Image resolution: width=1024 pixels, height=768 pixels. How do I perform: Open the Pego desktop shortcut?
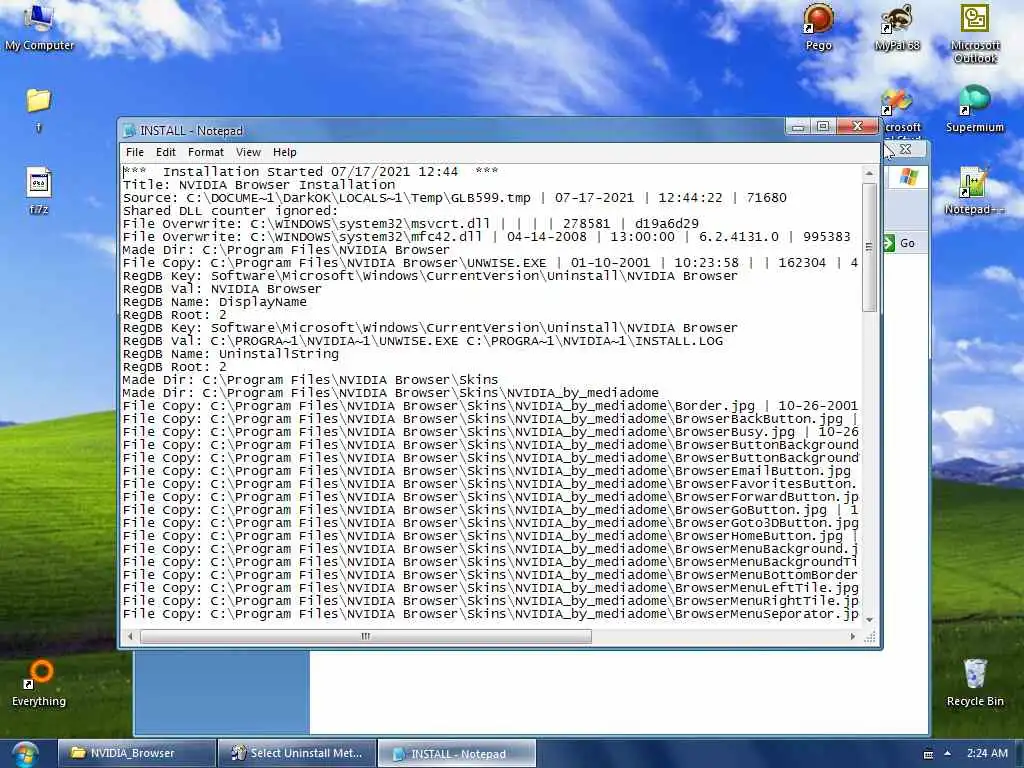tap(818, 26)
